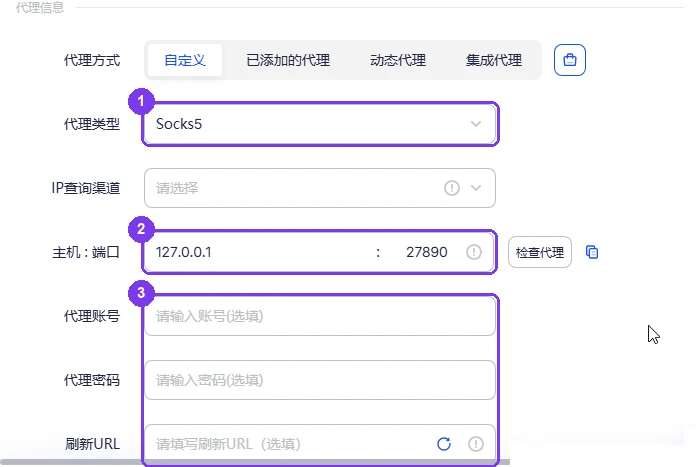Click the 刷新URL input field
Image resolution: width=696 pixels, height=467 pixels.
point(320,444)
